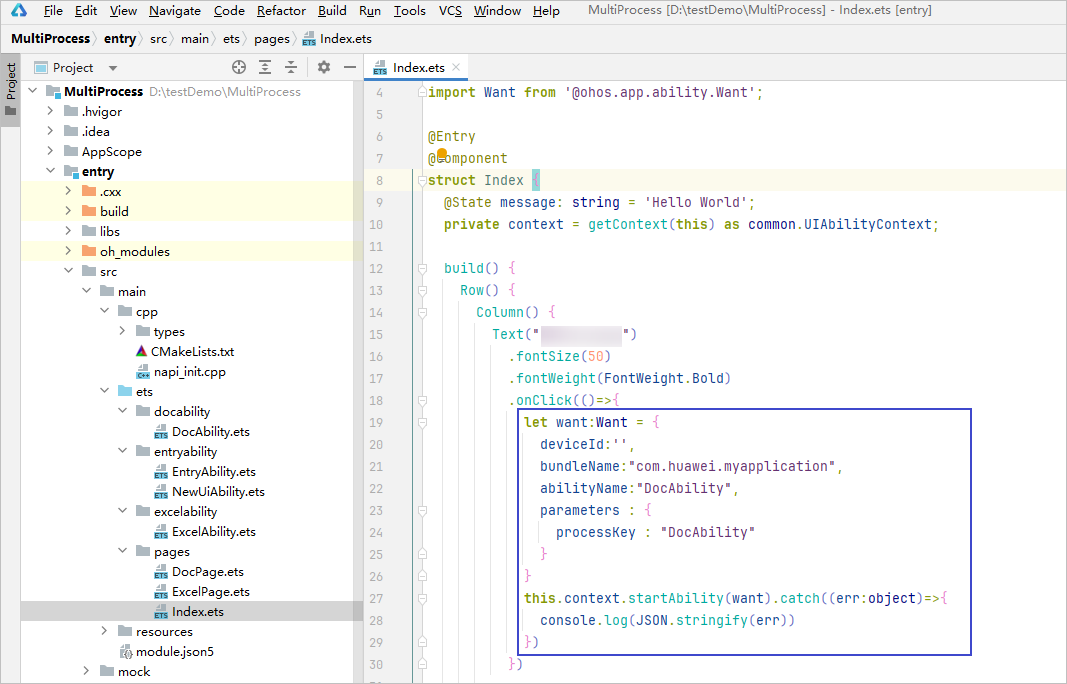The width and height of the screenshot is (1067, 684).
Task: Click the DevEco Studio logo icon
Action: [x=19, y=11]
